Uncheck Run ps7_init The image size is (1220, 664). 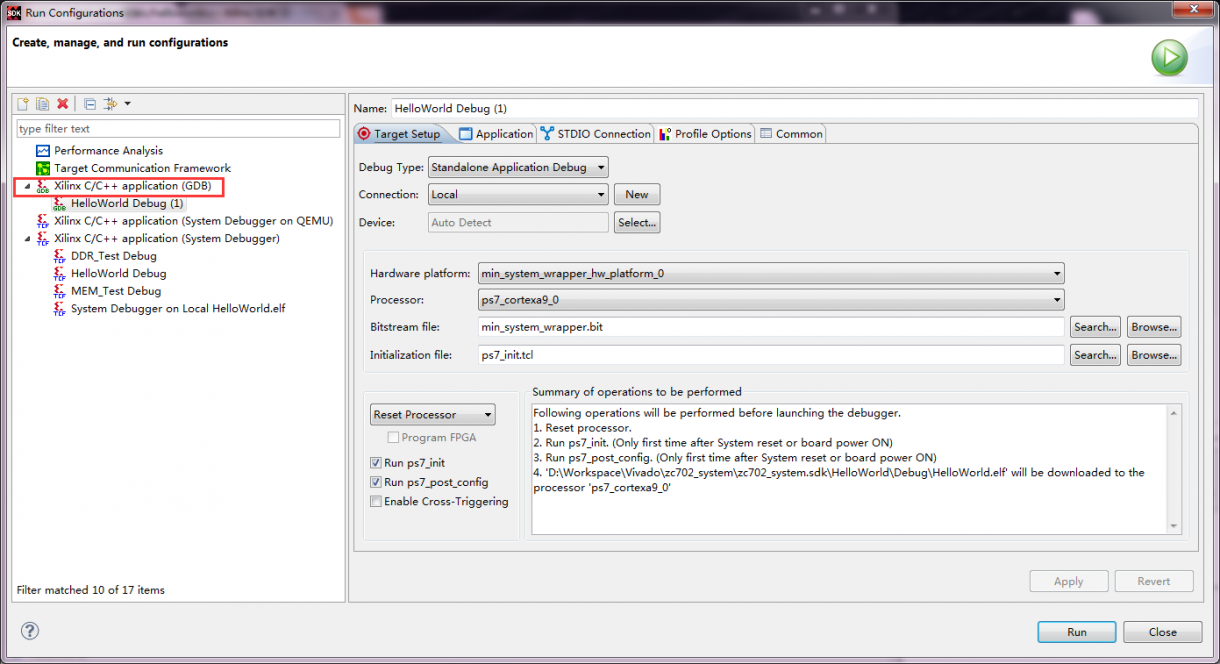376,463
